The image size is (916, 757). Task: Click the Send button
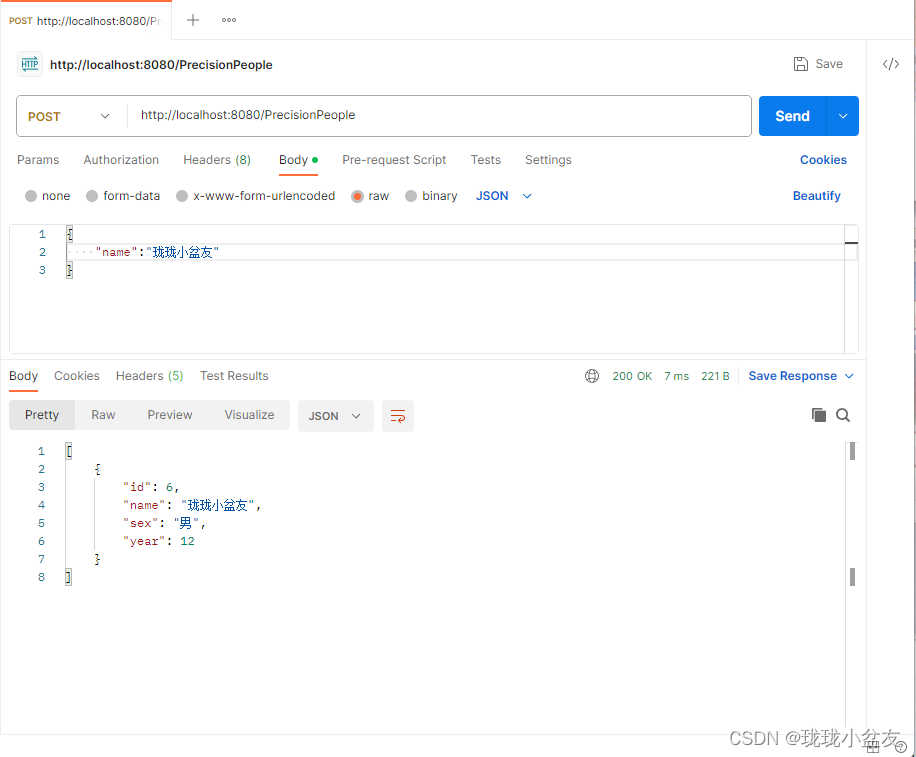click(x=792, y=115)
